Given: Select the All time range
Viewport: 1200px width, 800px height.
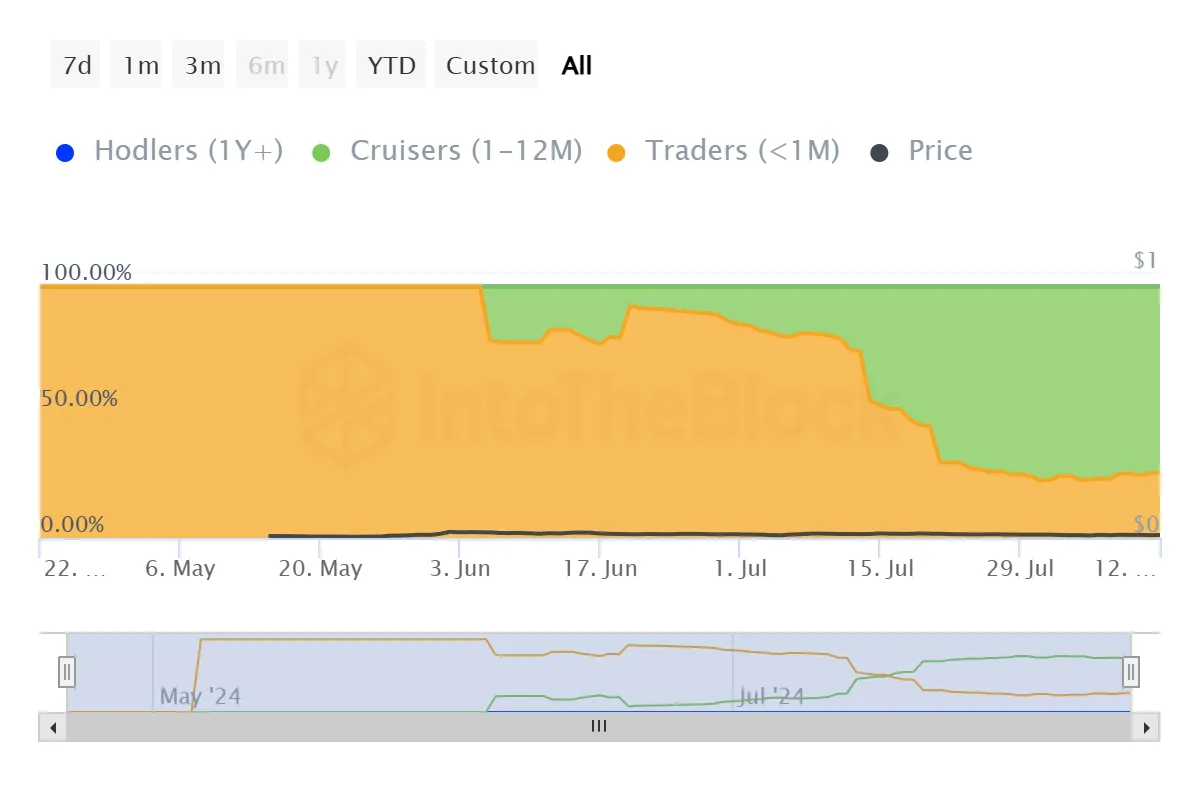Looking at the screenshot, I should [577, 66].
